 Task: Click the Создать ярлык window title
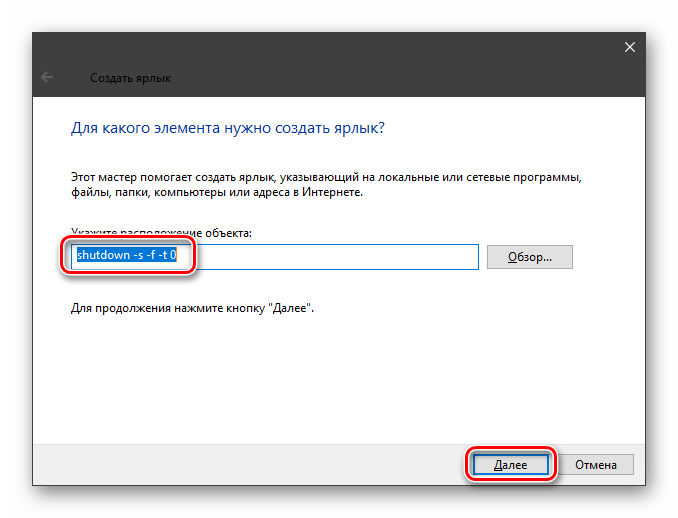[x=130, y=78]
